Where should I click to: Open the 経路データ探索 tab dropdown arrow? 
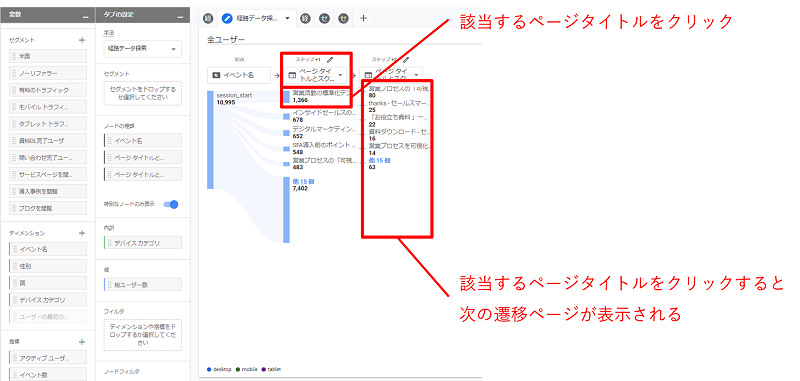[x=287, y=18]
